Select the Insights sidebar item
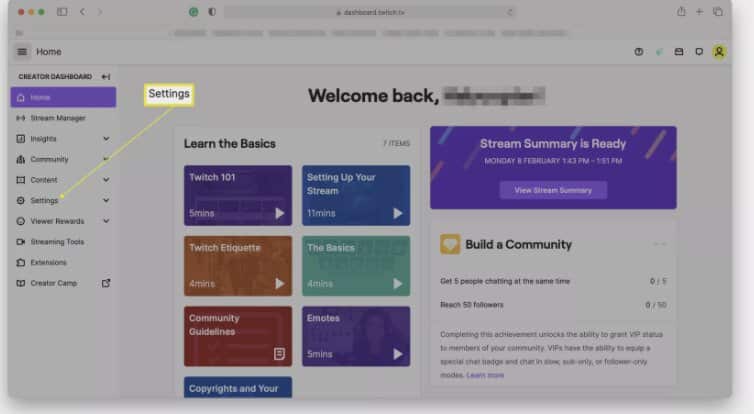 pyautogui.click(x=43, y=138)
